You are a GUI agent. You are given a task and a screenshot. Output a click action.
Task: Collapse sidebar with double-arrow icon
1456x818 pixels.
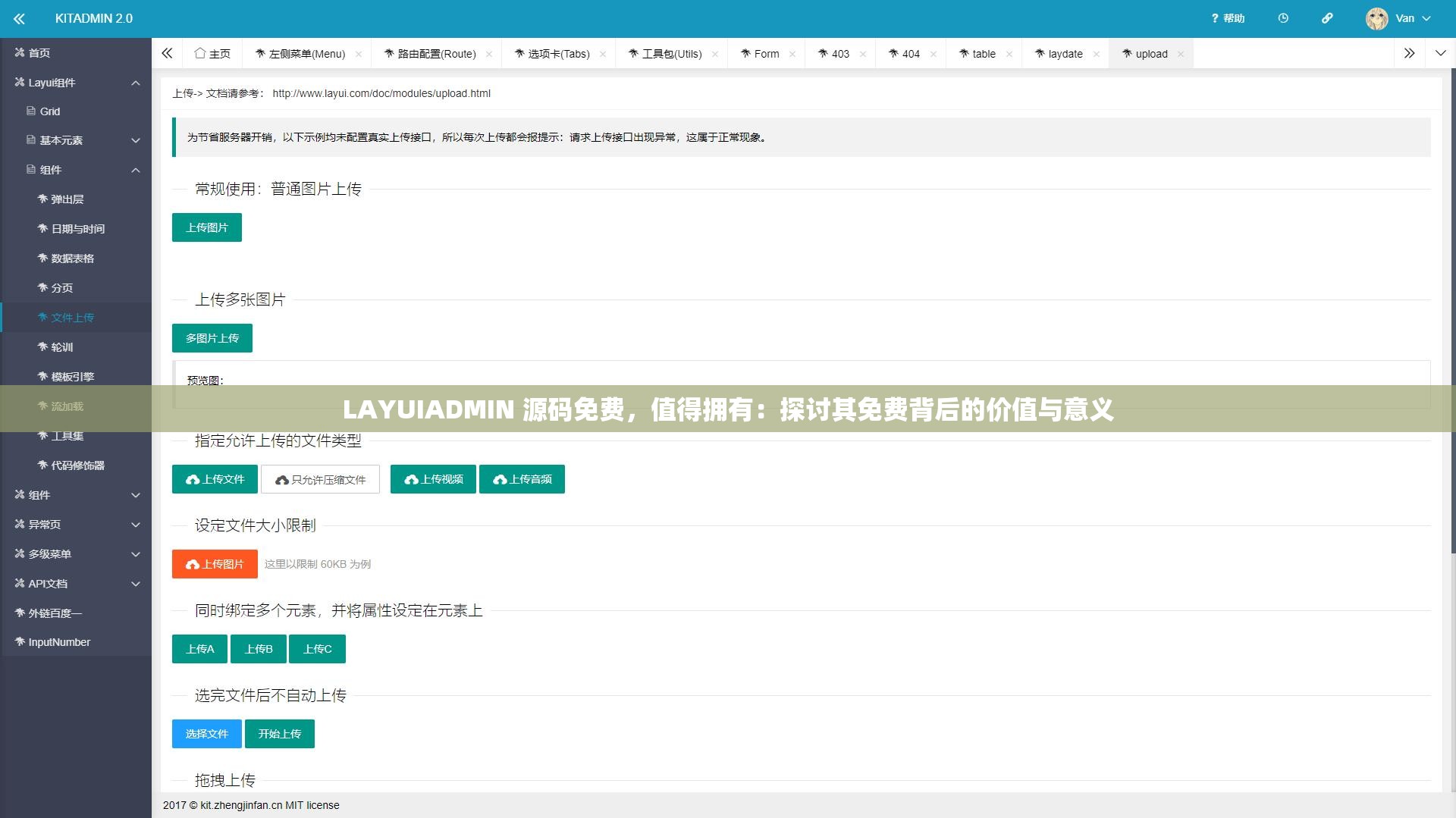coord(19,18)
